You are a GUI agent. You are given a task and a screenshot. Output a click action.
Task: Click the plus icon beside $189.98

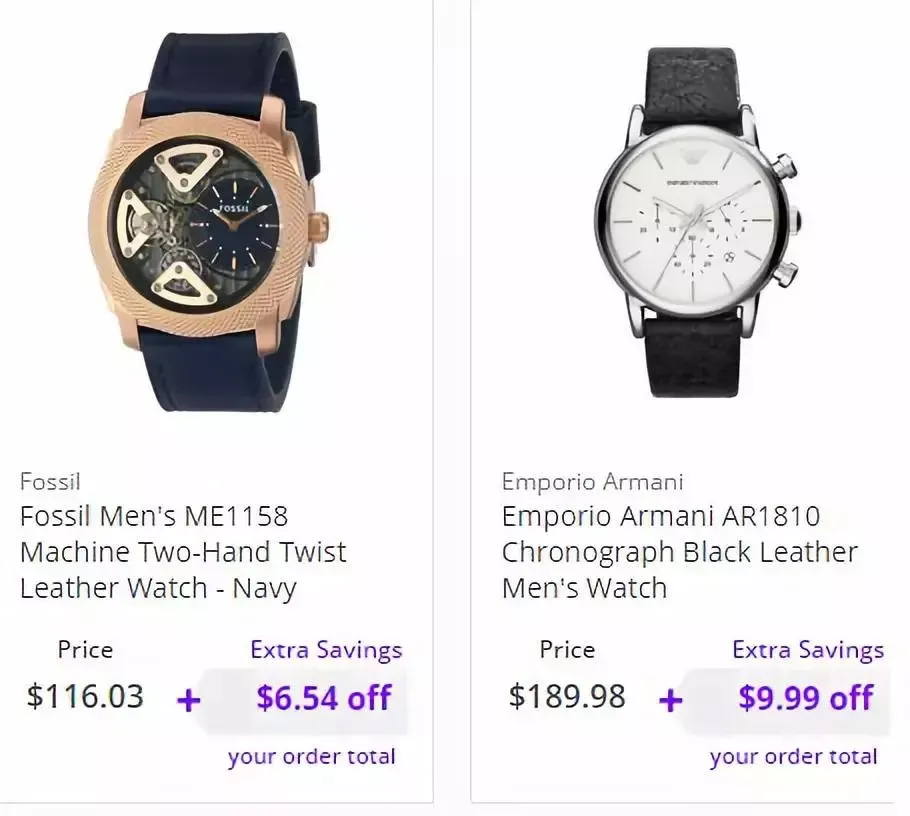coord(671,701)
